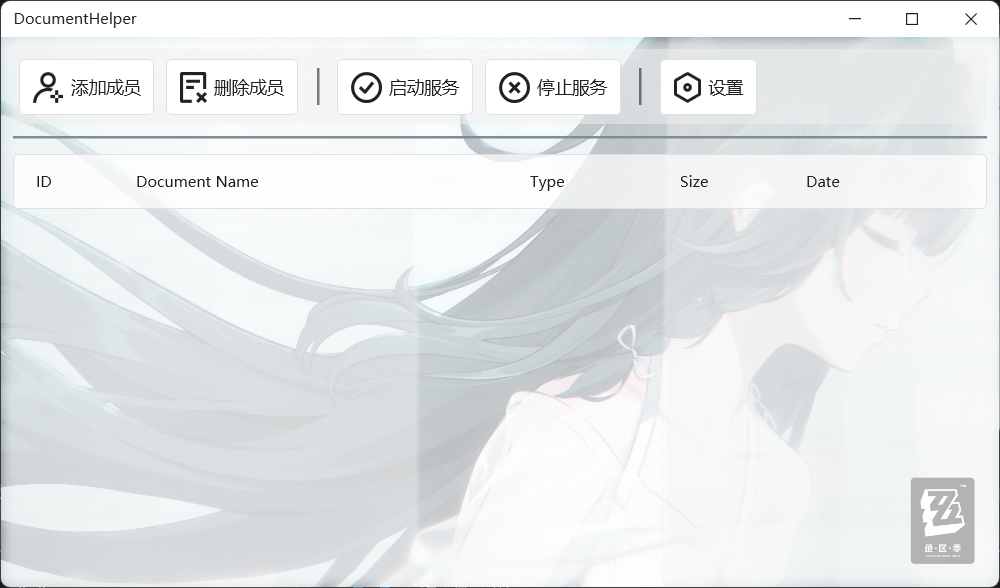1000x588 pixels.
Task: Click the Date column header
Action: click(x=823, y=182)
